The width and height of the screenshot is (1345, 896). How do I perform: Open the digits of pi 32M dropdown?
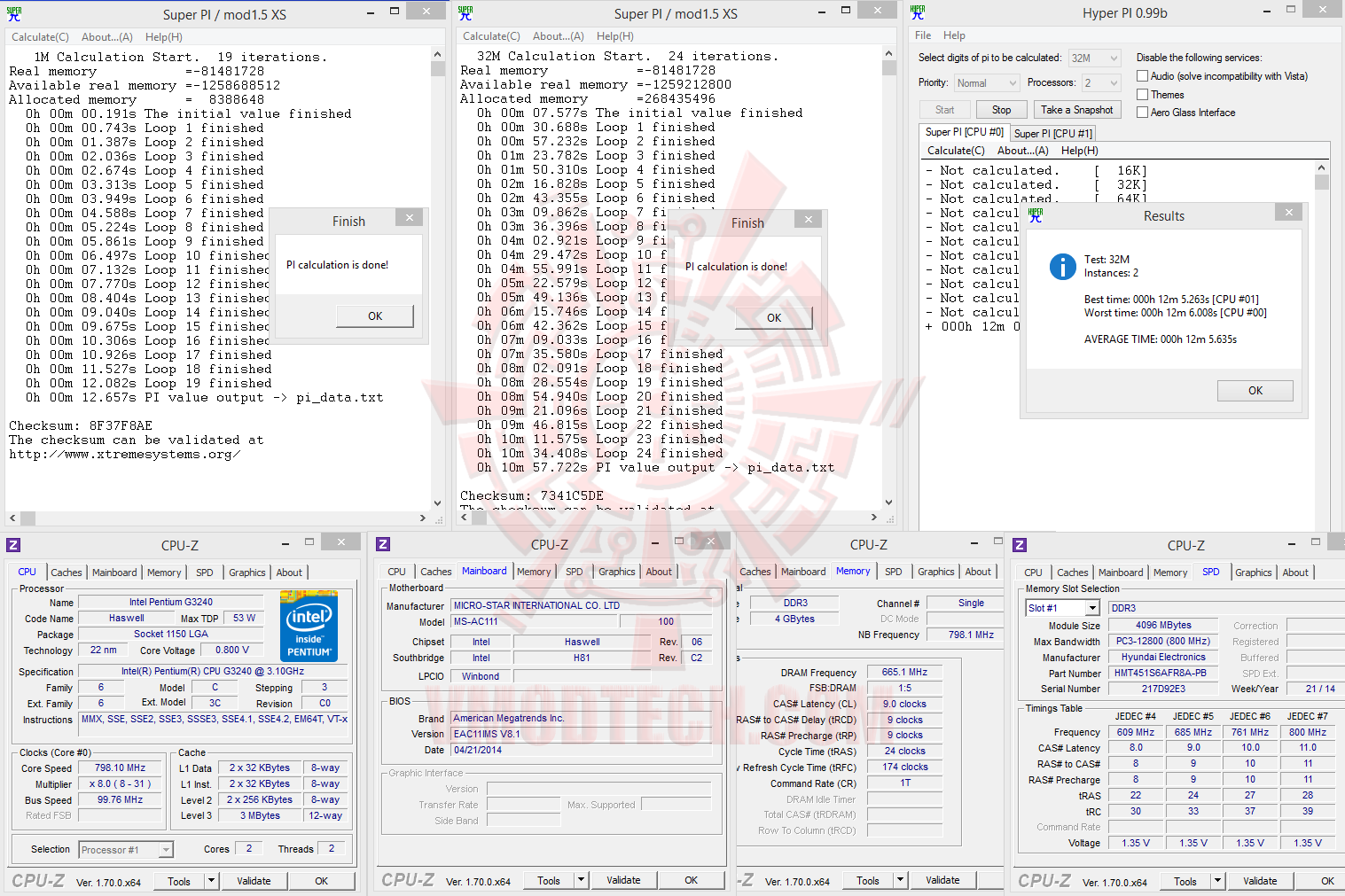[1095, 58]
